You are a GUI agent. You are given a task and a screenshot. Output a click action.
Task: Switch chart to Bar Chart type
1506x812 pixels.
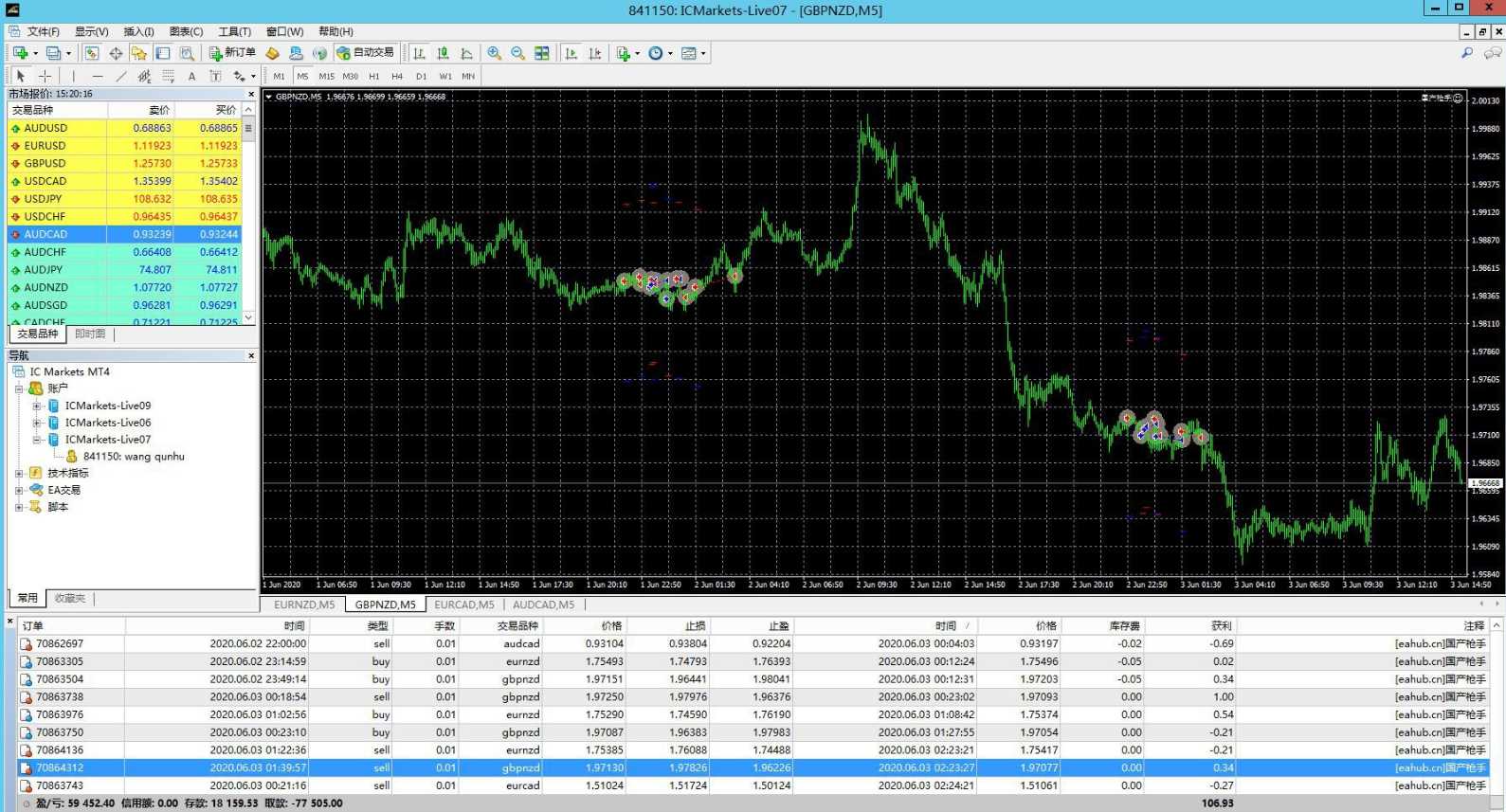point(419,53)
